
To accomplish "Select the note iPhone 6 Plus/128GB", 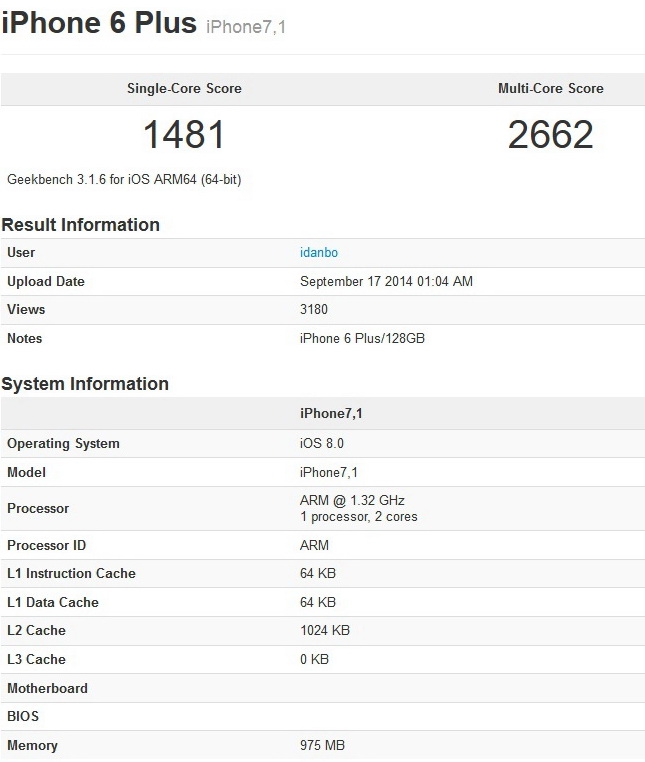I will 362,339.
